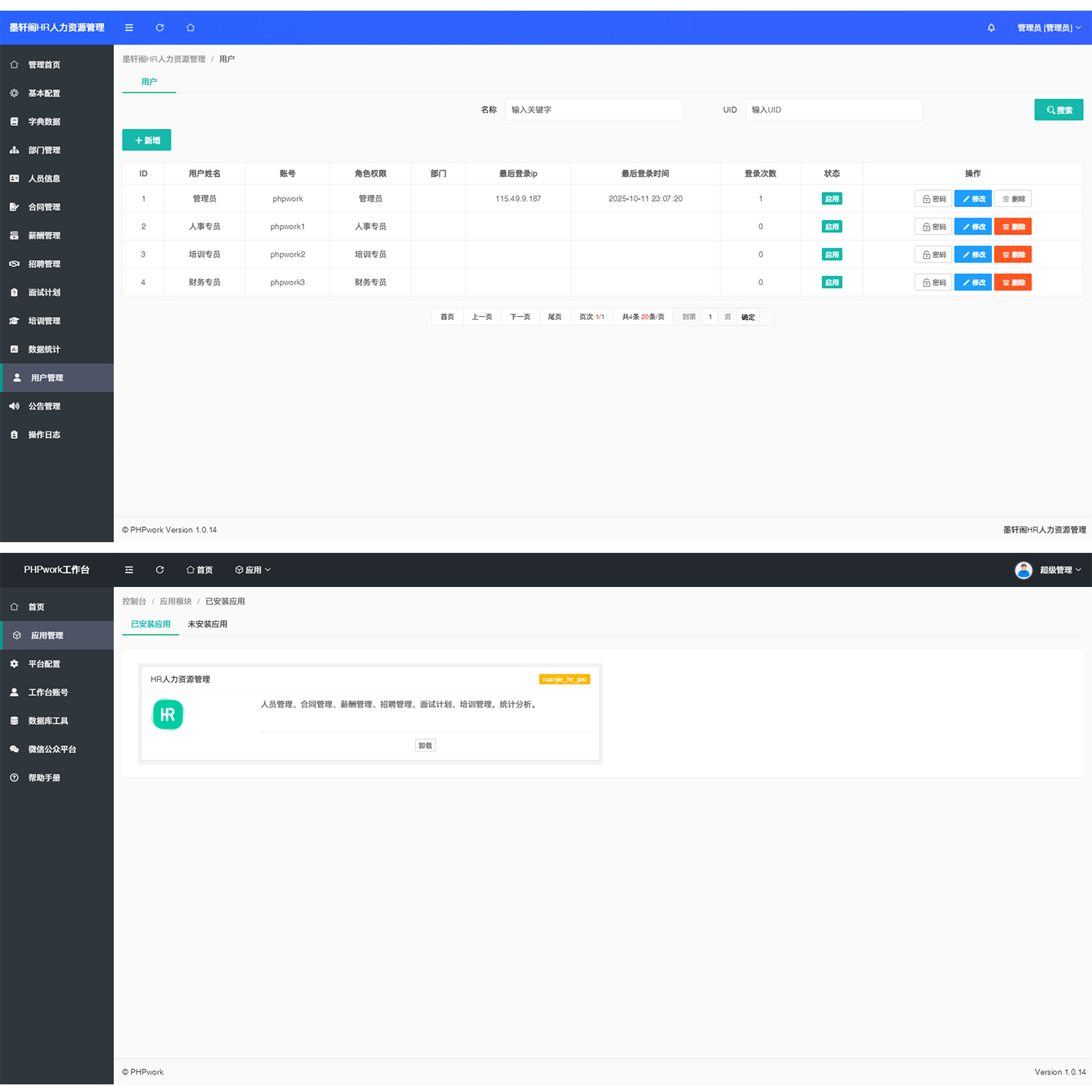
Task: Click the notification bell icon
Action: 991,28
